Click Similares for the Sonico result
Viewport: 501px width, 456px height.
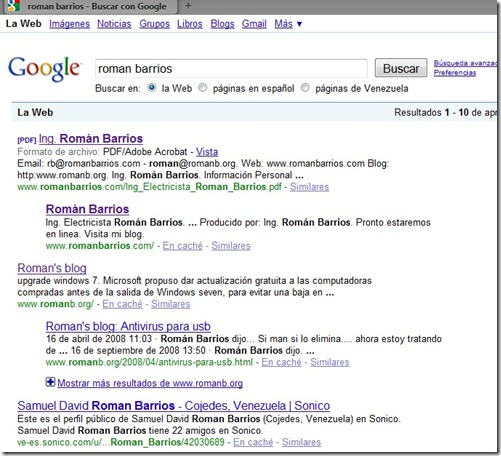(301, 442)
